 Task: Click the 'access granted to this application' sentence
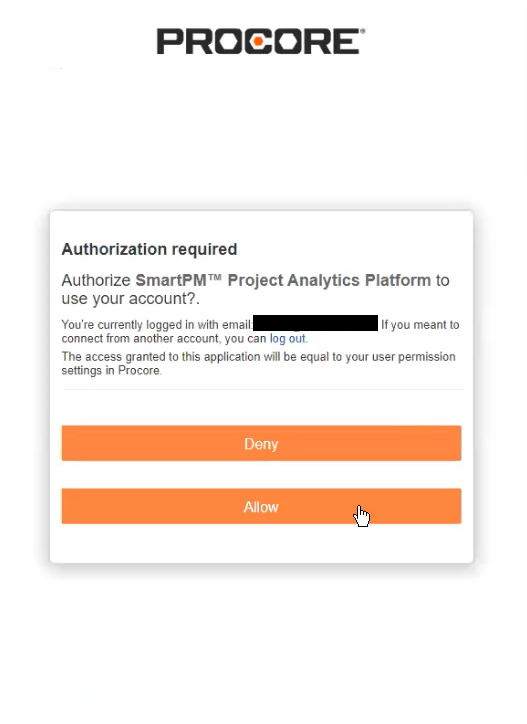(258, 363)
